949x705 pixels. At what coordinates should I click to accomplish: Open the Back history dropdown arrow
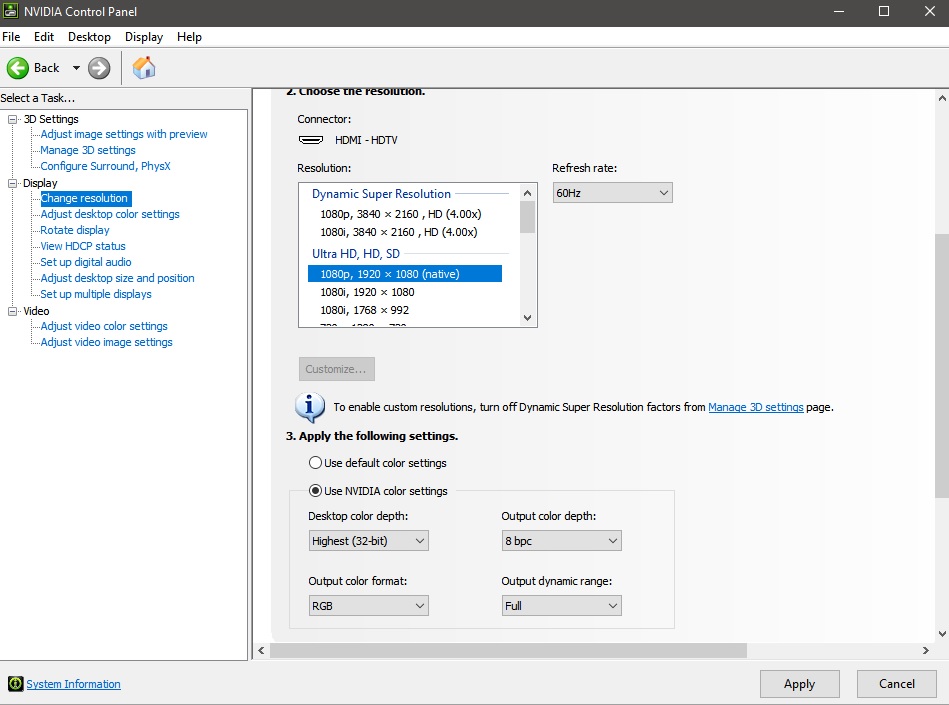pos(76,68)
